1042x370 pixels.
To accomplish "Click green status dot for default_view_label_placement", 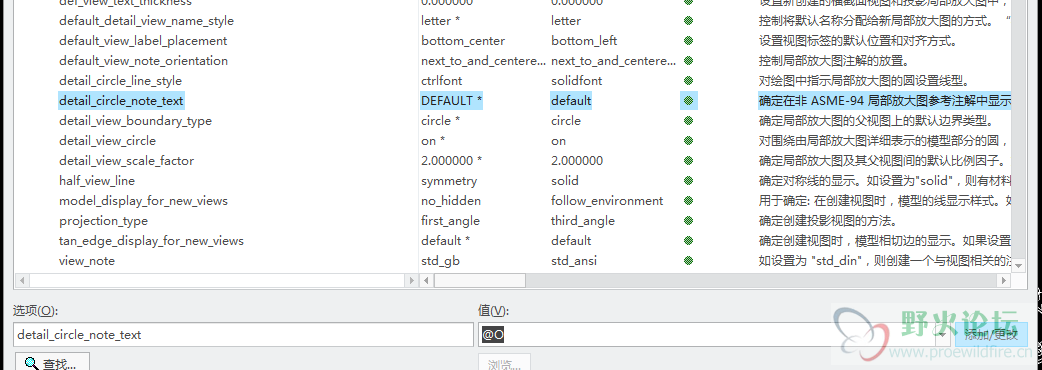I will click(688, 41).
